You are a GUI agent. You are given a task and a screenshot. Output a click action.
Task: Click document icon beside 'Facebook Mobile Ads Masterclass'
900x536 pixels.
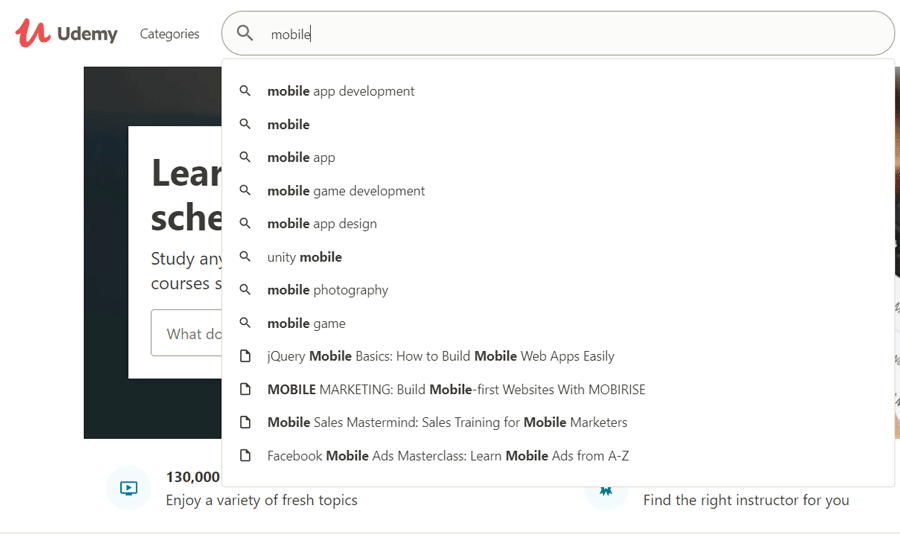coord(245,456)
